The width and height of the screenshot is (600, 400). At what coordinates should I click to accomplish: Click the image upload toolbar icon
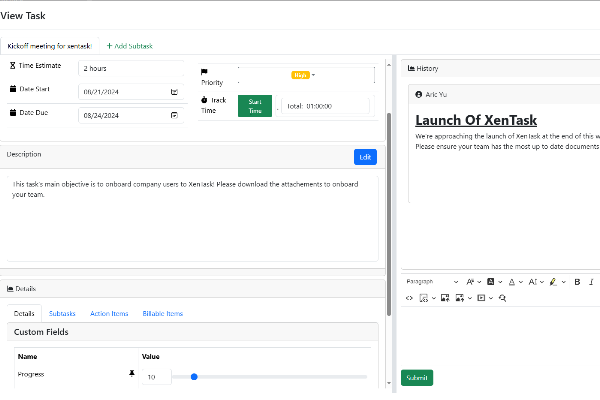[445, 298]
